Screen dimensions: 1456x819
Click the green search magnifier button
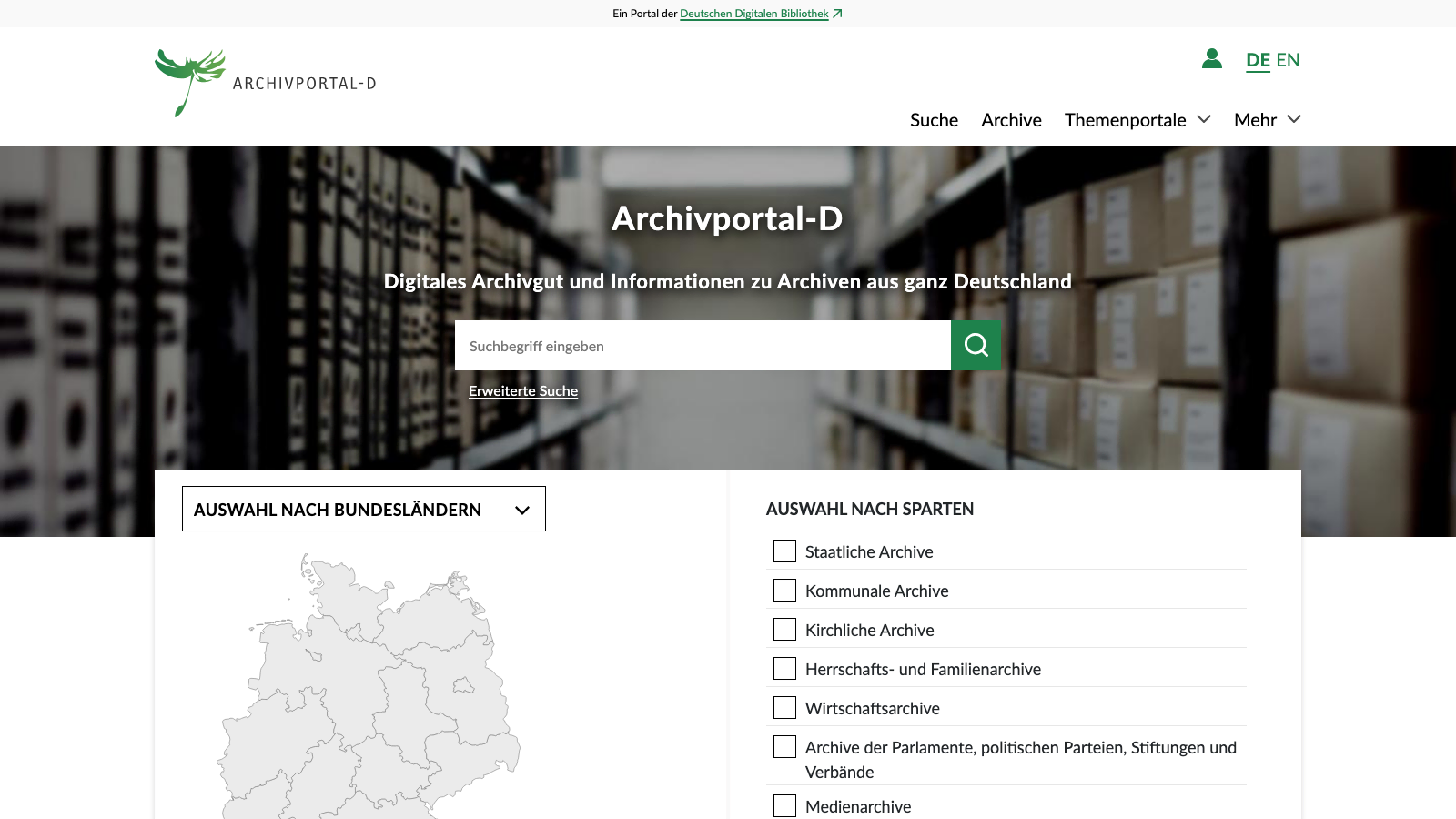[x=976, y=345]
